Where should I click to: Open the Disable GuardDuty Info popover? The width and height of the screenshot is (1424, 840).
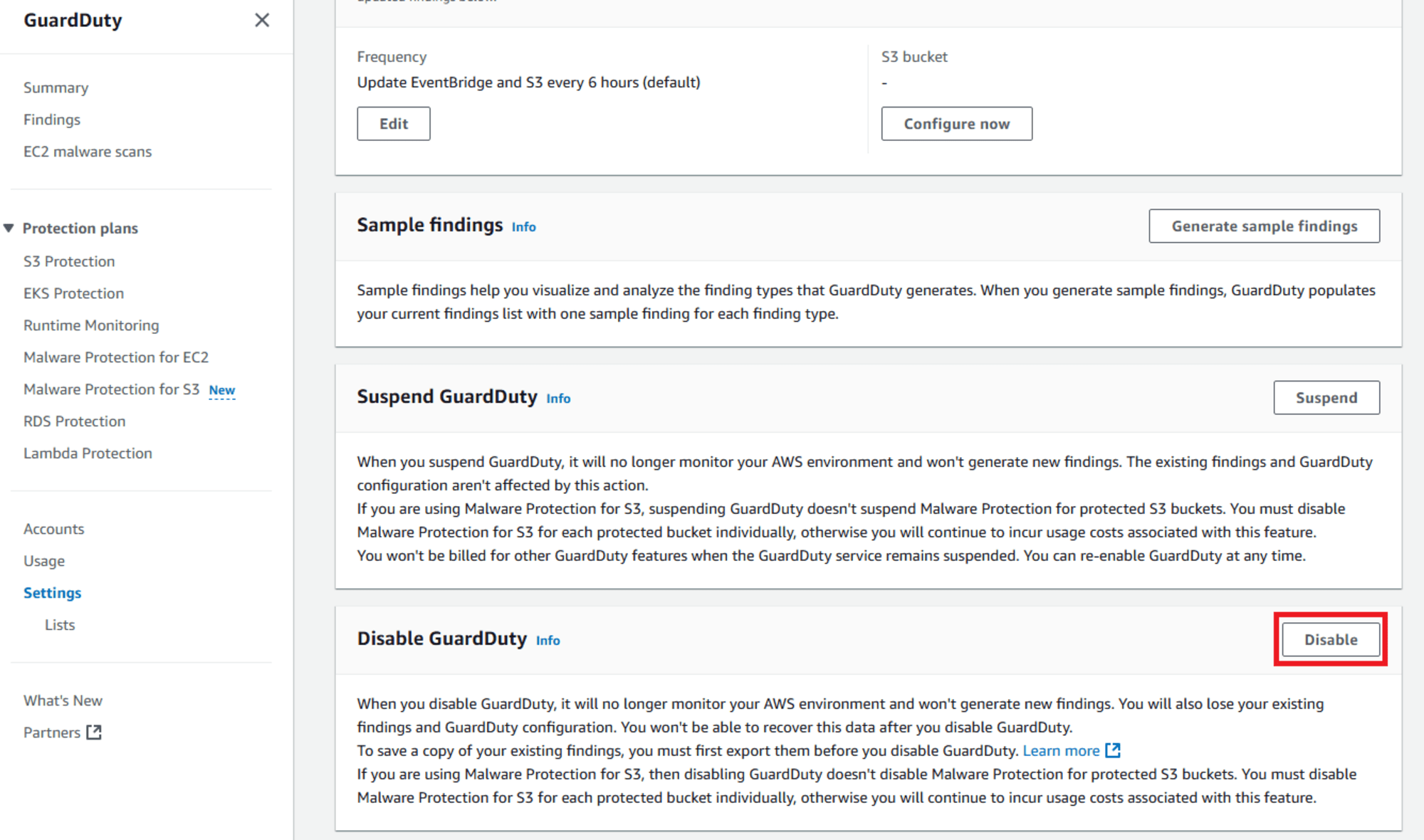click(x=548, y=640)
